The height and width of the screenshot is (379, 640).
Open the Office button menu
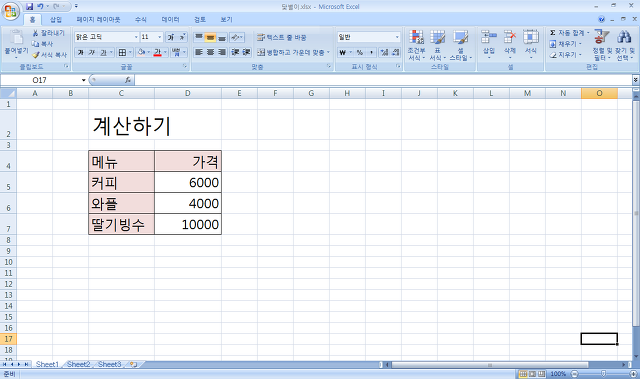pyautogui.click(x=11, y=11)
